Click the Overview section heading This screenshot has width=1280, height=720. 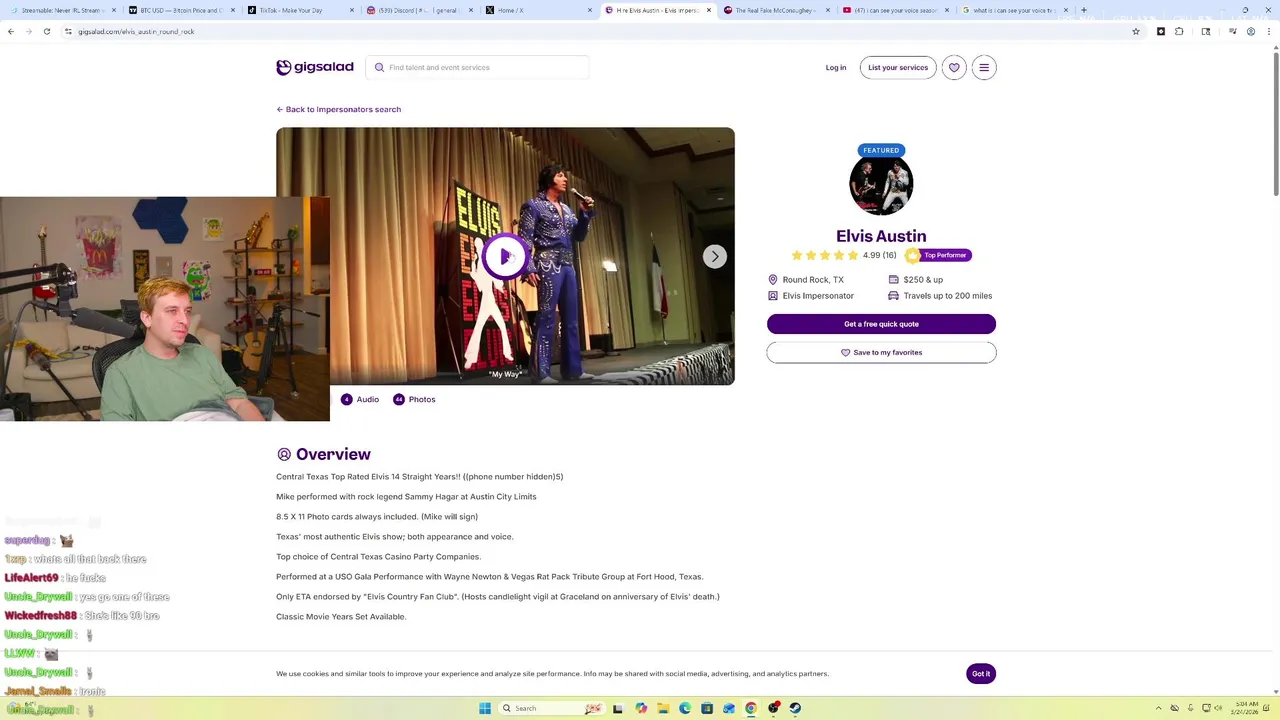(323, 454)
